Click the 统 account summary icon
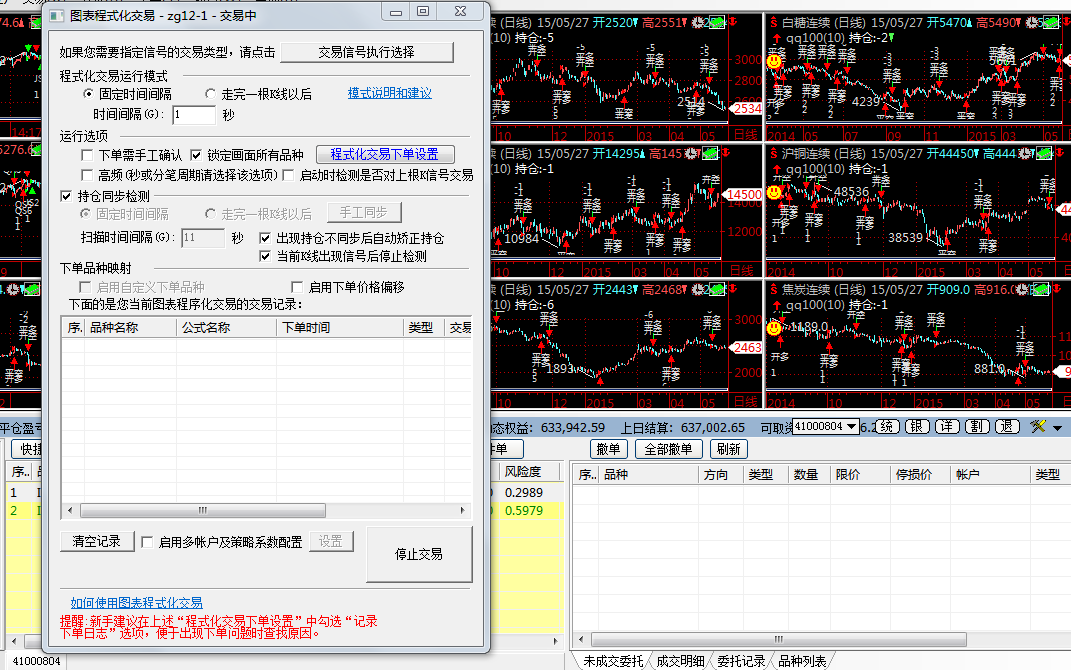 pos(887,426)
